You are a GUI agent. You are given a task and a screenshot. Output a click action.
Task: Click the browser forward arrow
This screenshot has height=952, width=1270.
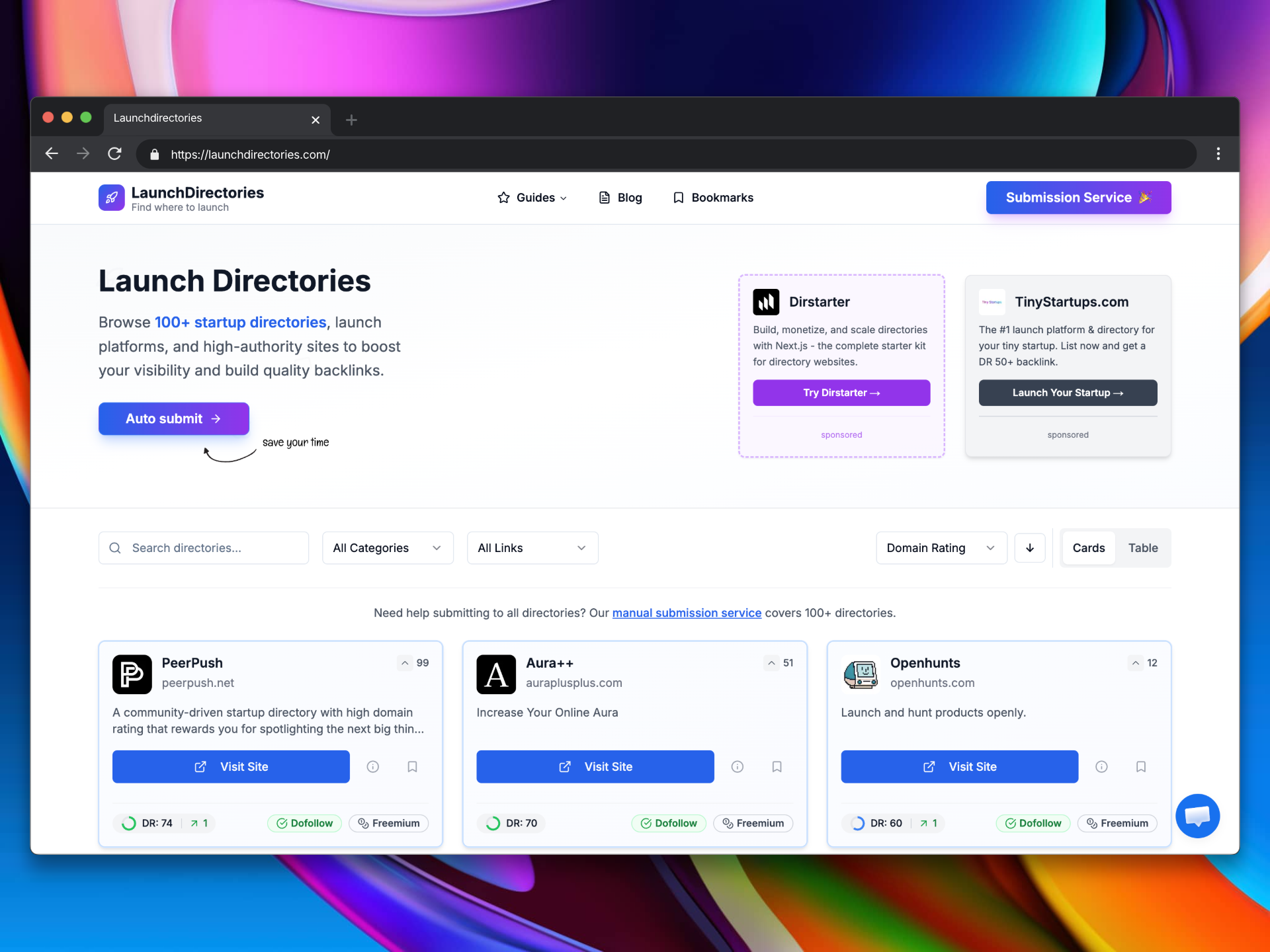coord(83,154)
